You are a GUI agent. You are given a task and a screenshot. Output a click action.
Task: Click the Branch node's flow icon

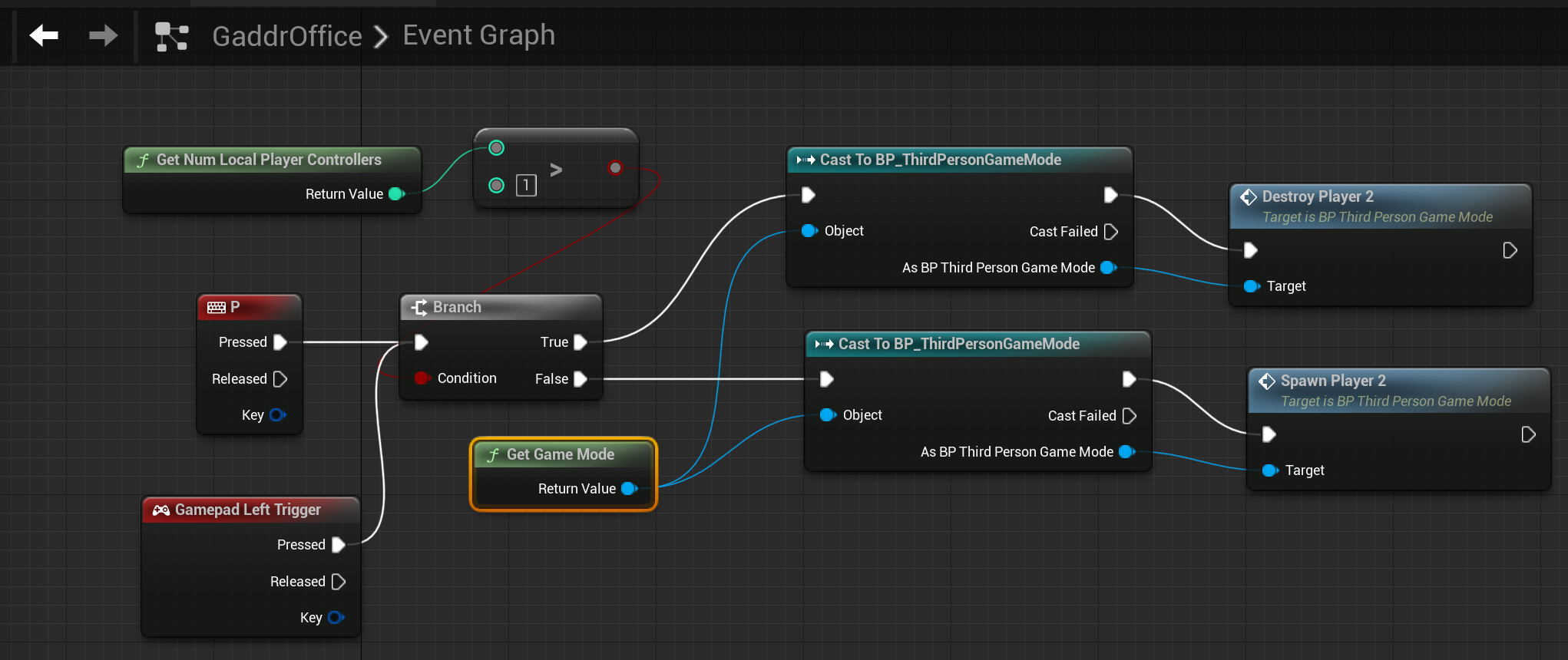[x=419, y=308]
